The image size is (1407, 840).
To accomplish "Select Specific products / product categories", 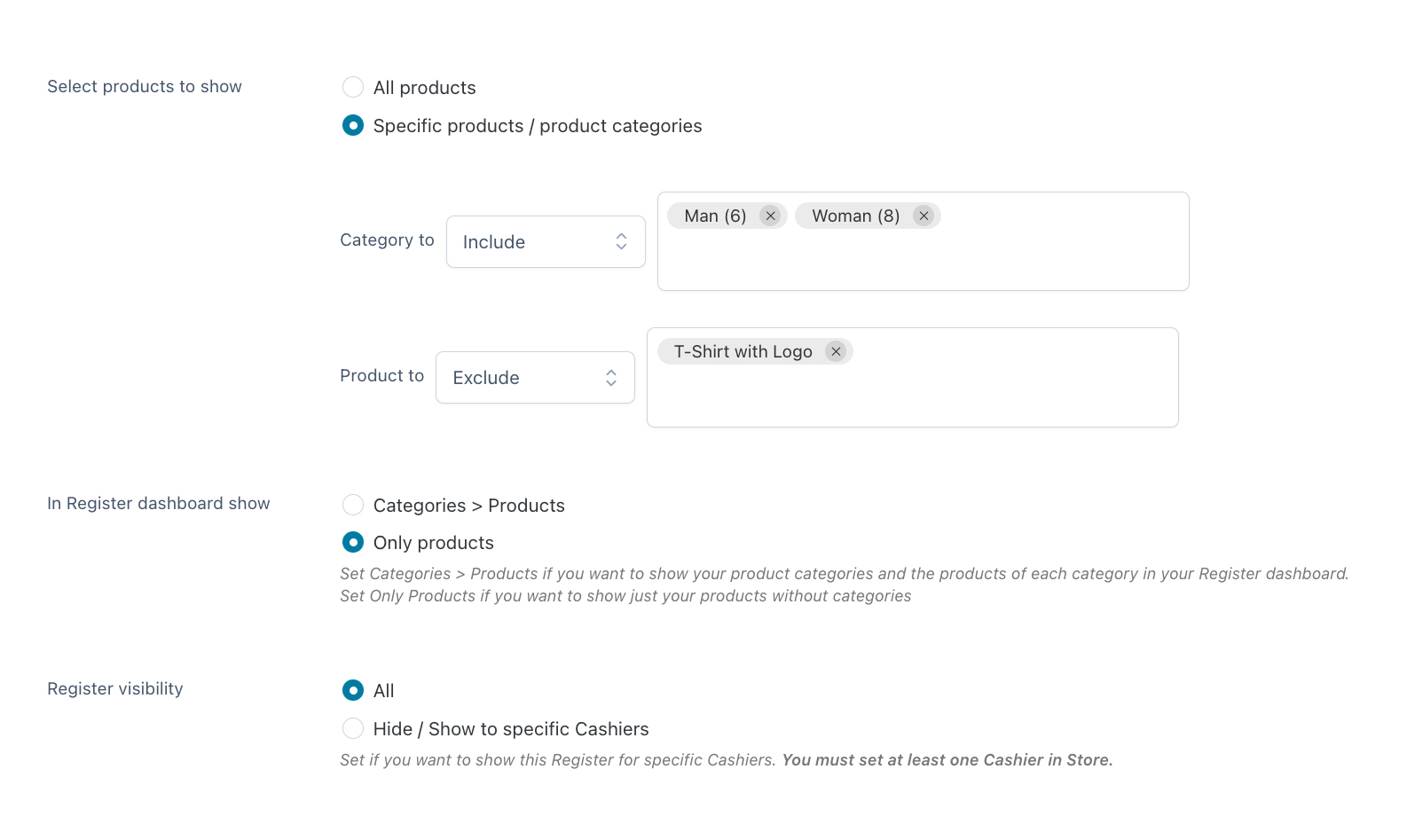I will (x=353, y=125).
